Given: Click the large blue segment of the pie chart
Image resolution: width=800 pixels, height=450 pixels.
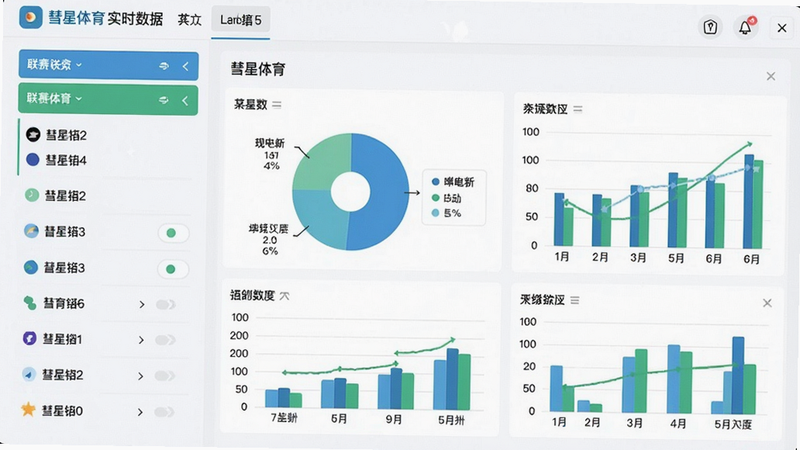Looking at the screenshot, I should [x=383, y=194].
